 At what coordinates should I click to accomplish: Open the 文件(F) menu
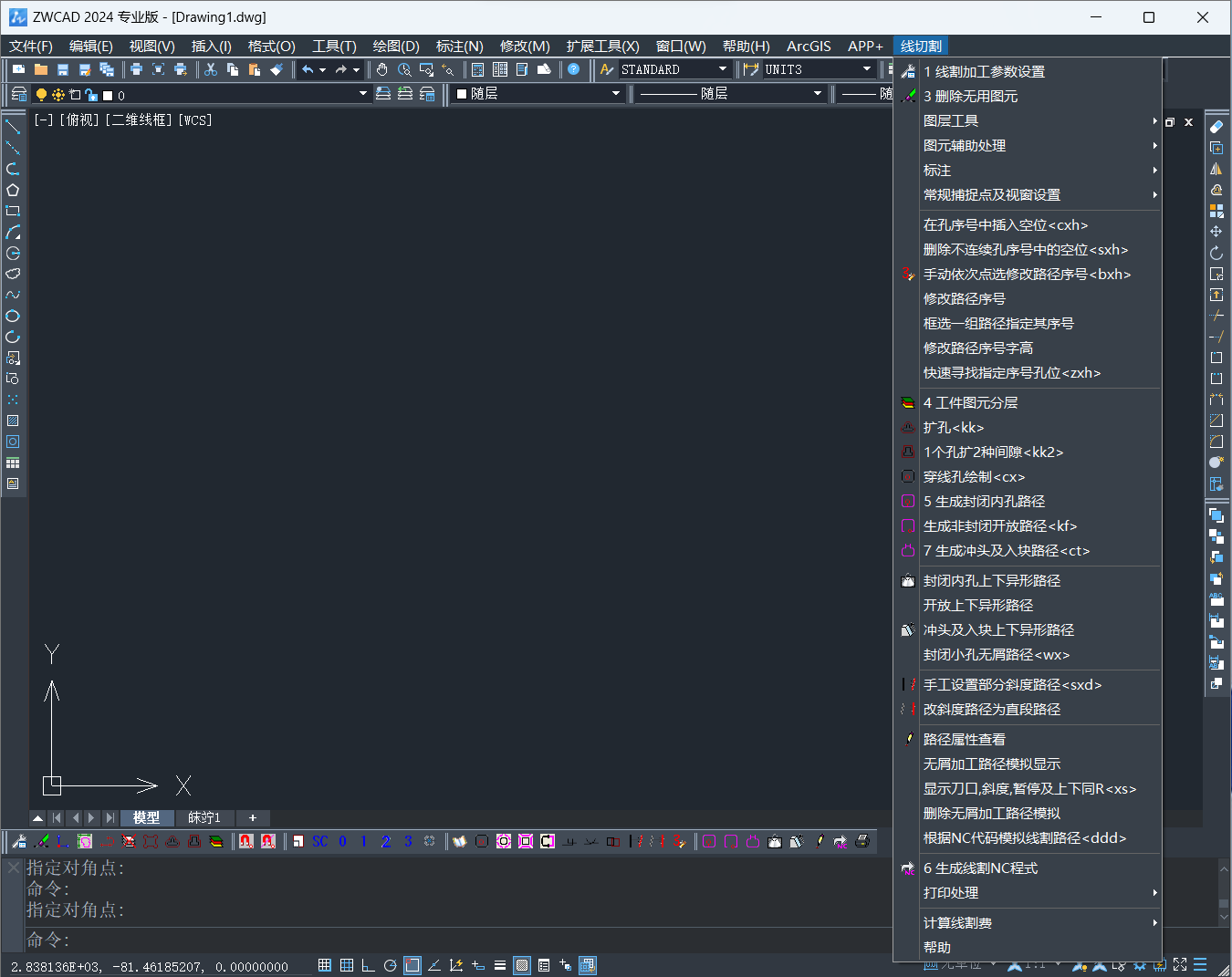31,46
